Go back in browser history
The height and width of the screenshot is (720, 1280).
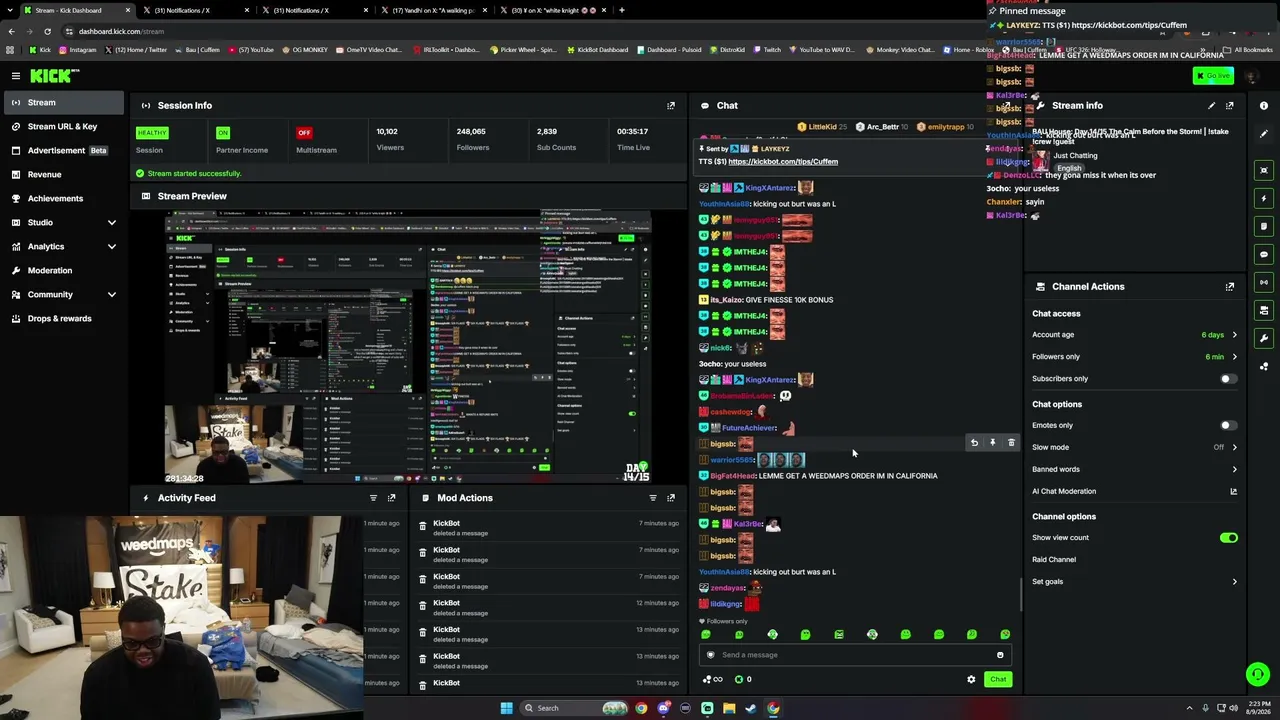pyautogui.click(x=11, y=31)
